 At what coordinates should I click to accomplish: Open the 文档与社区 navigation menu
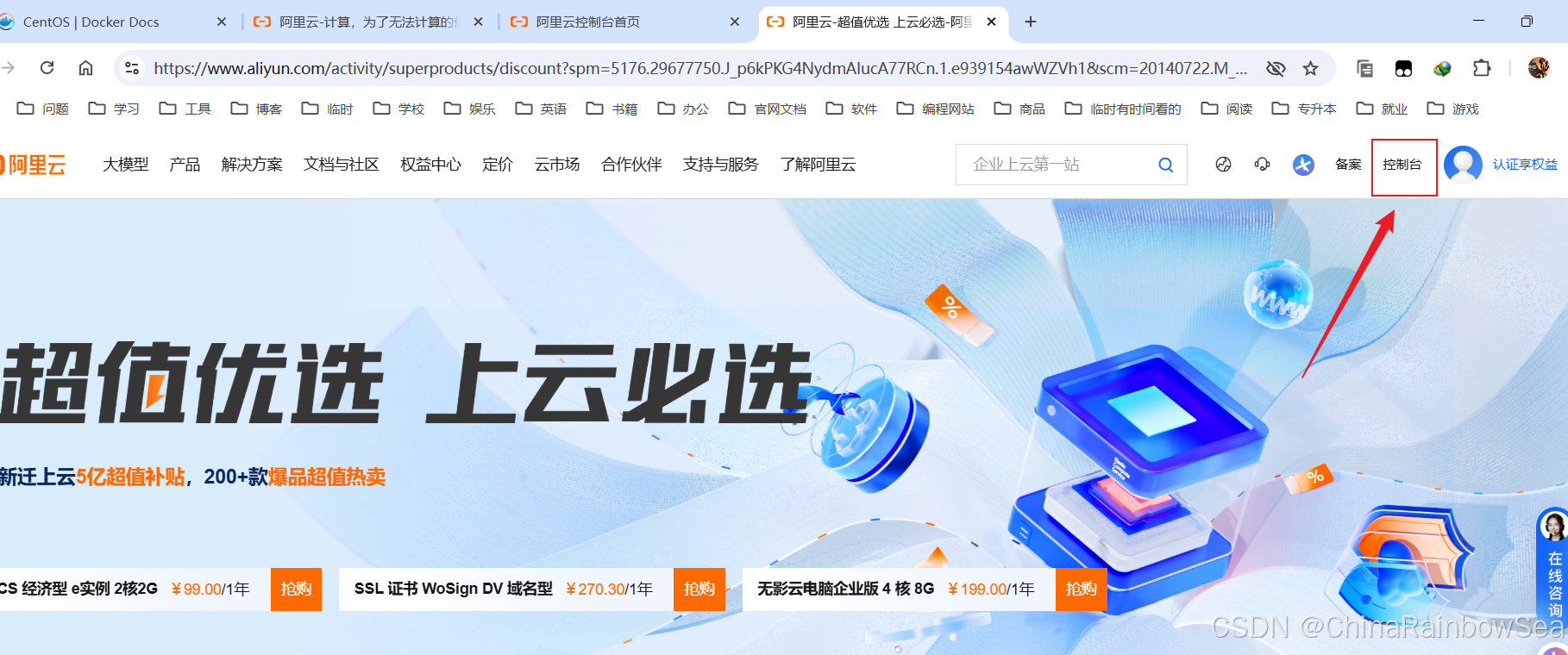point(342,165)
